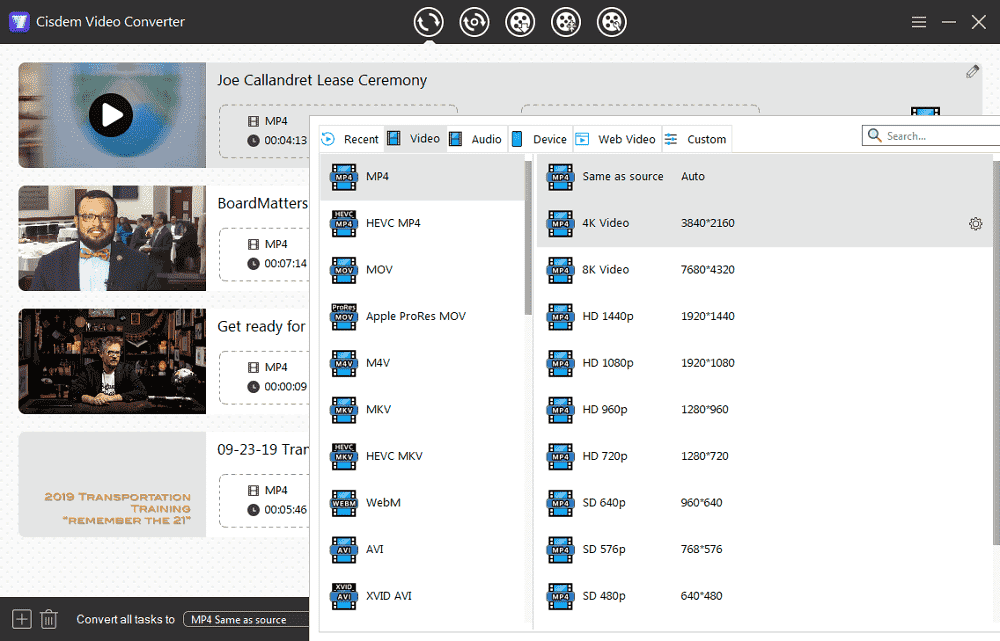Switch to the Custom tab
1000x641 pixels.
(696, 139)
